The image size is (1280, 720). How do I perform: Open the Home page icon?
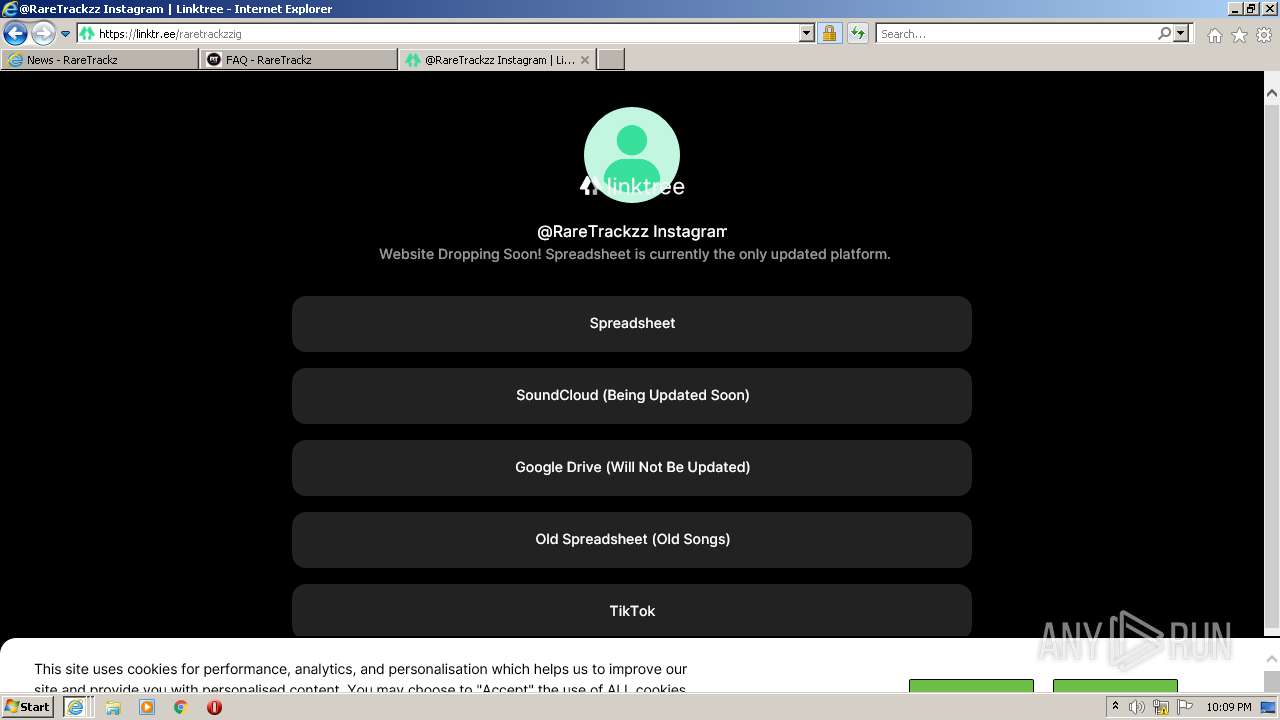tap(1214, 35)
